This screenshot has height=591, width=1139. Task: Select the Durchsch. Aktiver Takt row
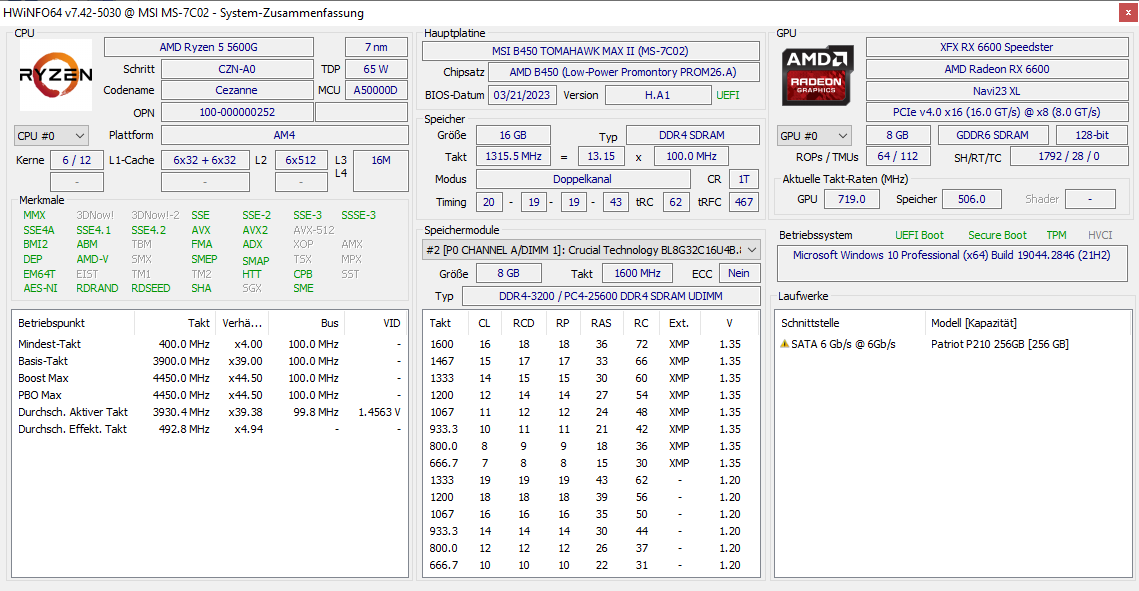(209, 412)
